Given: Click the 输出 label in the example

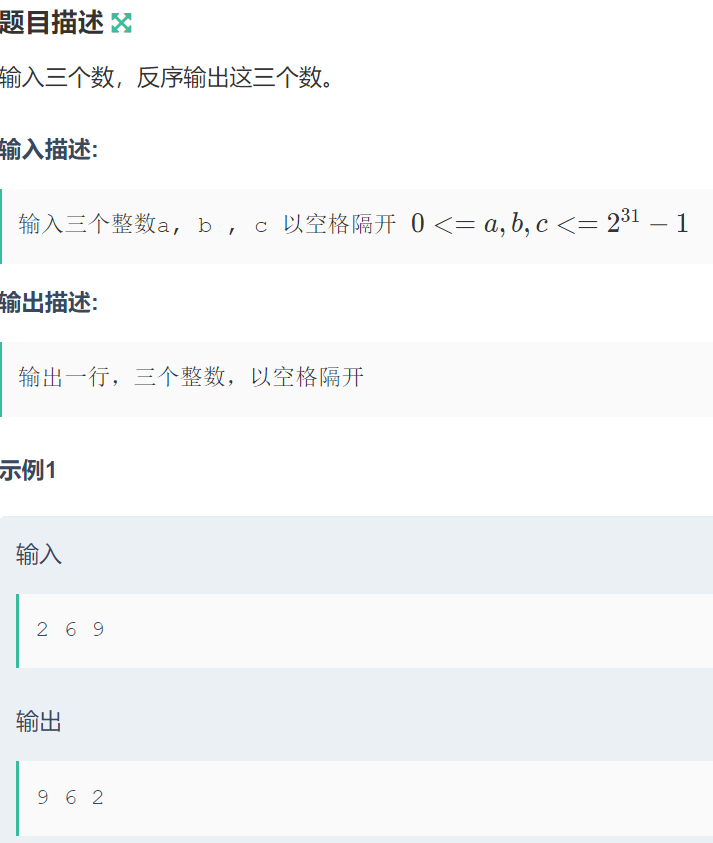Looking at the screenshot, I should tap(39, 721).
